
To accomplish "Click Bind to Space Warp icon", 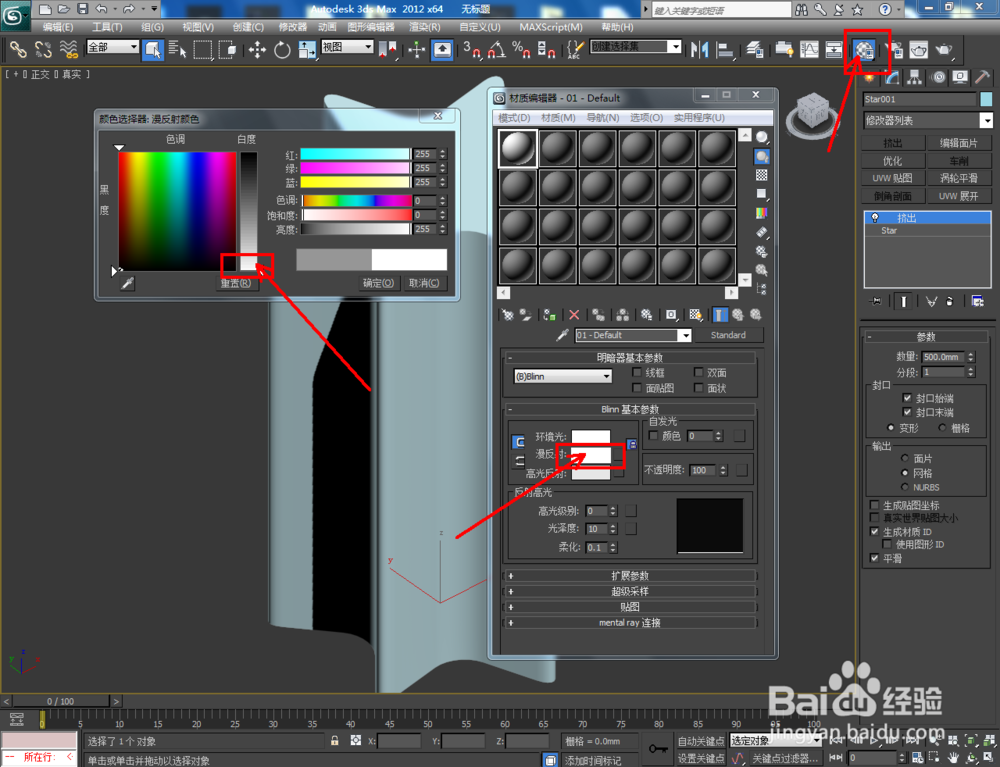I will (68, 49).
